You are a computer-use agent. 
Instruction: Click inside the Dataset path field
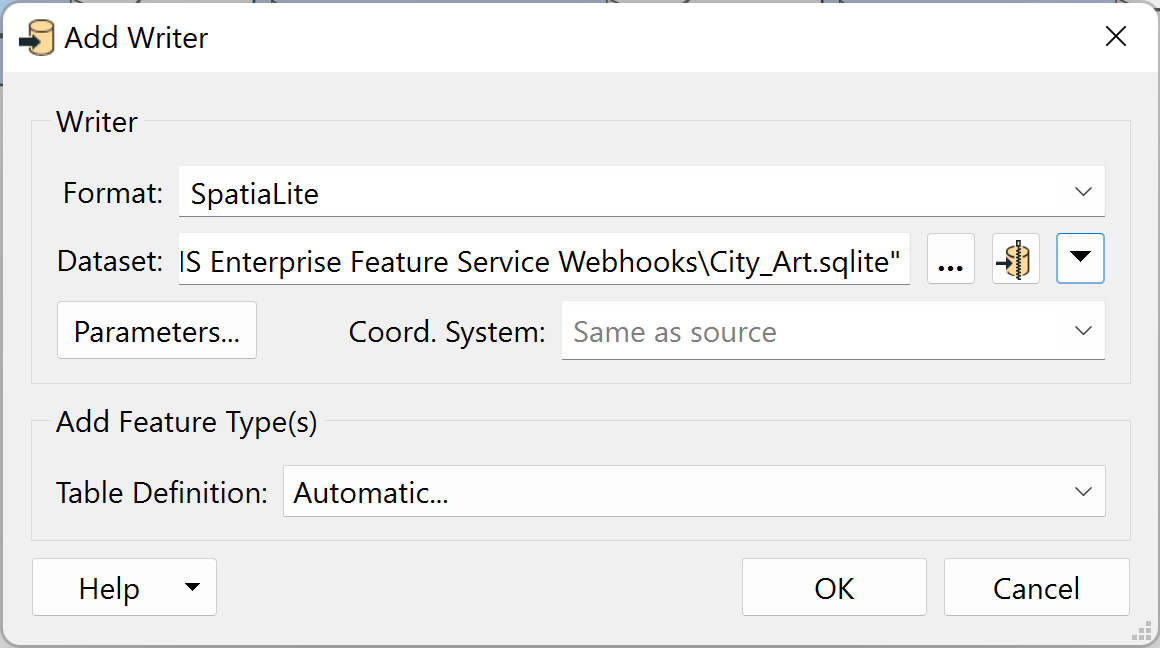(x=540, y=261)
